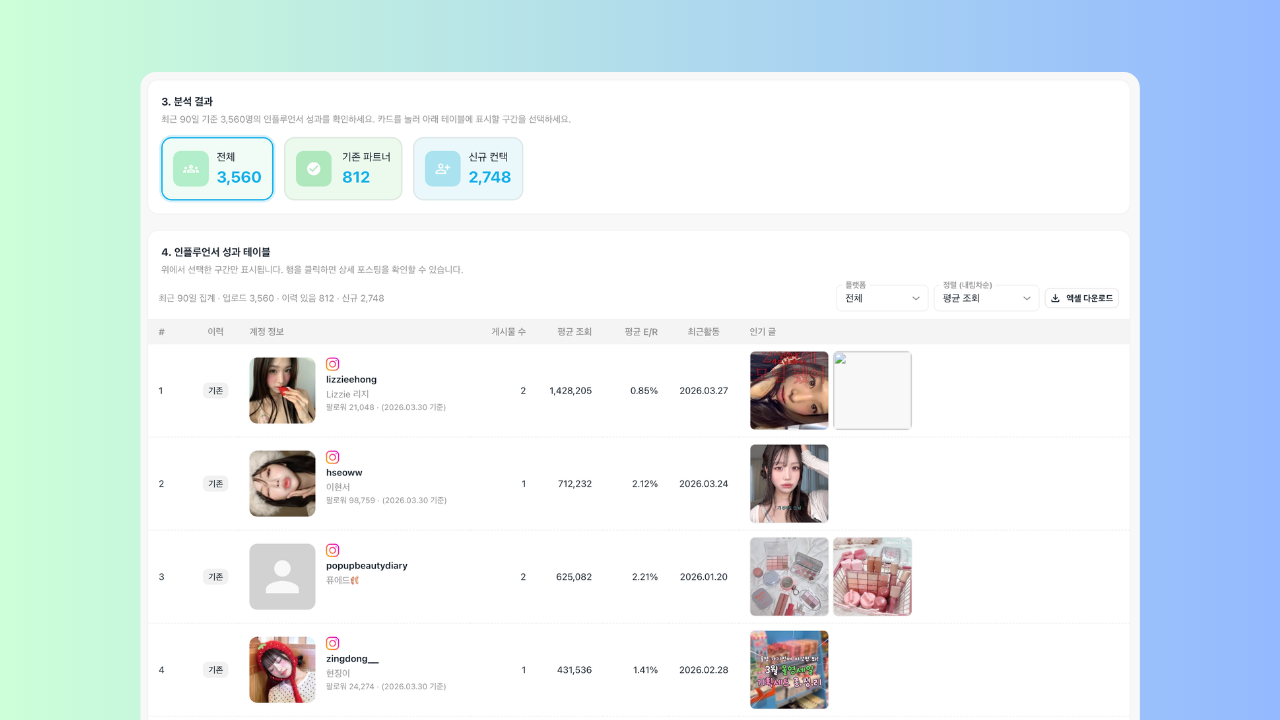
Task: Select the 전체 3,560 summary card
Action: tap(217, 169)
